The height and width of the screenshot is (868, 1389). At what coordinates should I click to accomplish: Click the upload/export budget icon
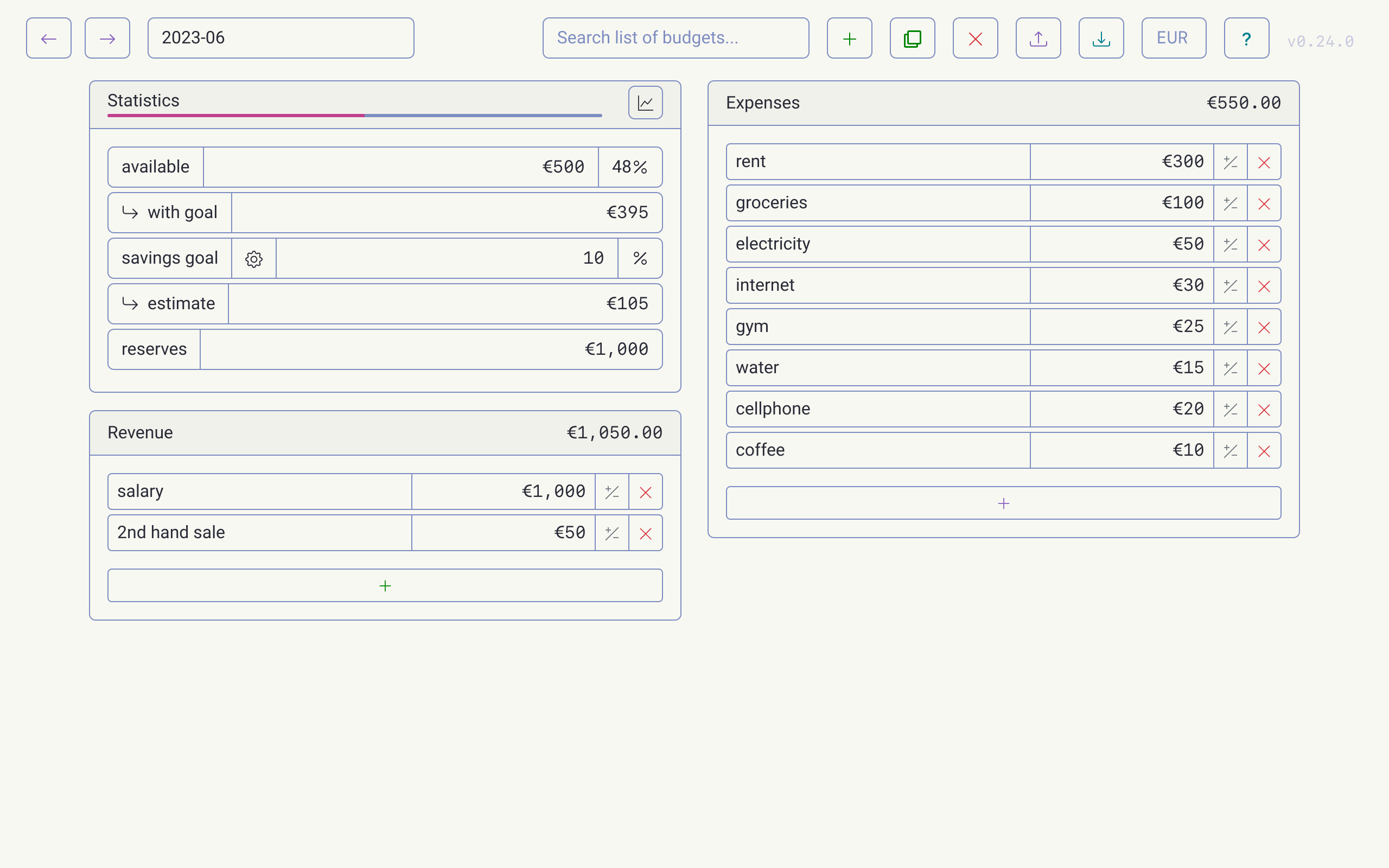(x=1038, y=38)
